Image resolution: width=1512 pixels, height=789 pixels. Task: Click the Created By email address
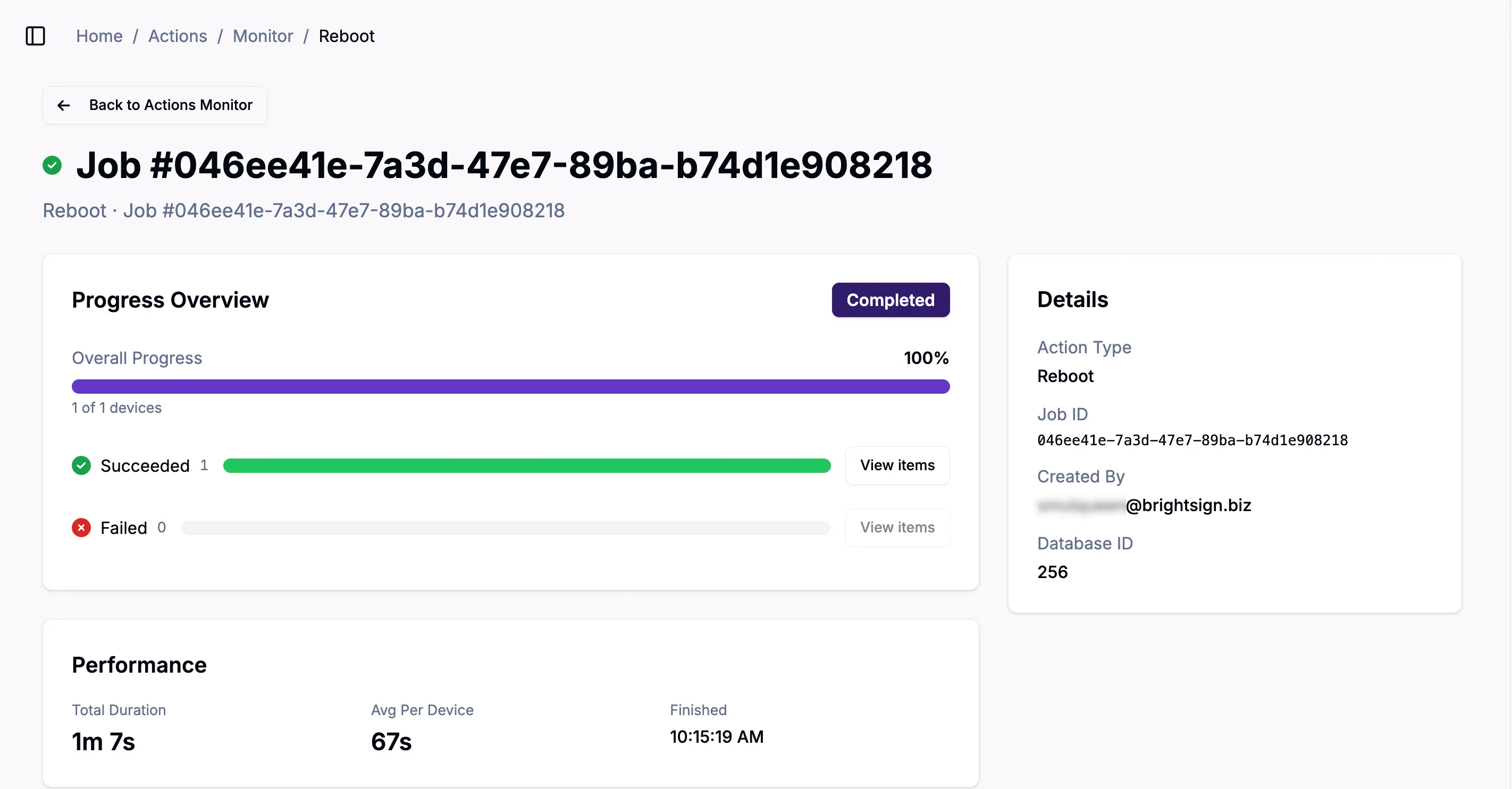tap(1144, 505)
